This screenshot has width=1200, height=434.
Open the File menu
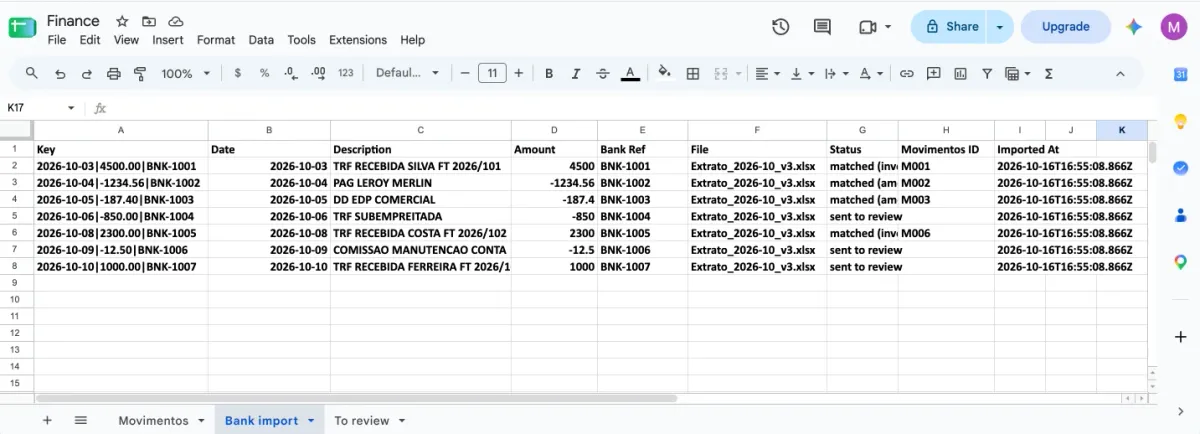pos(57,40)
